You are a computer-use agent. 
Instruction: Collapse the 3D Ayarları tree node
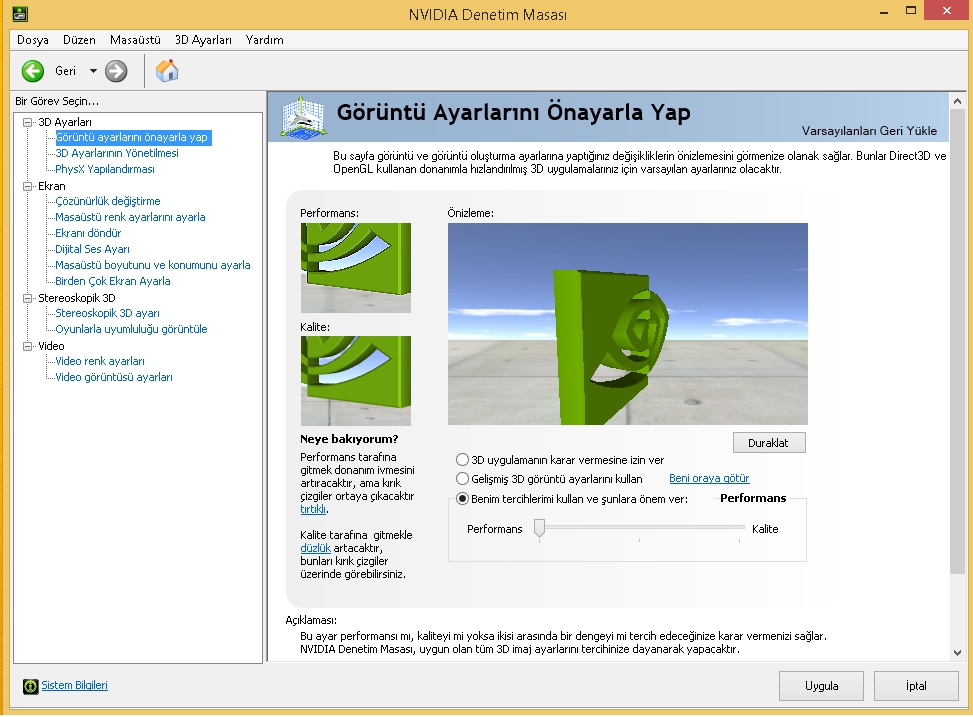click(27, 122)
